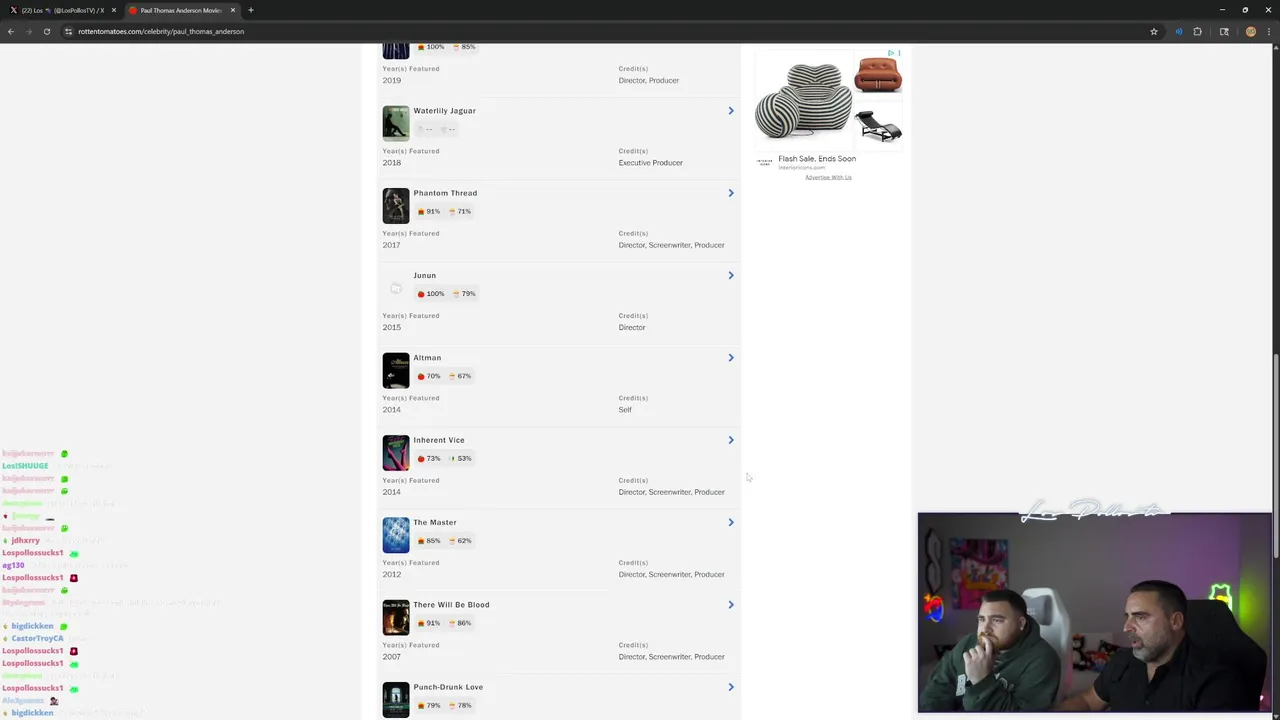Go back using the browser back arrow
This screenshot has height=720, width=1280.
point(11,31)
